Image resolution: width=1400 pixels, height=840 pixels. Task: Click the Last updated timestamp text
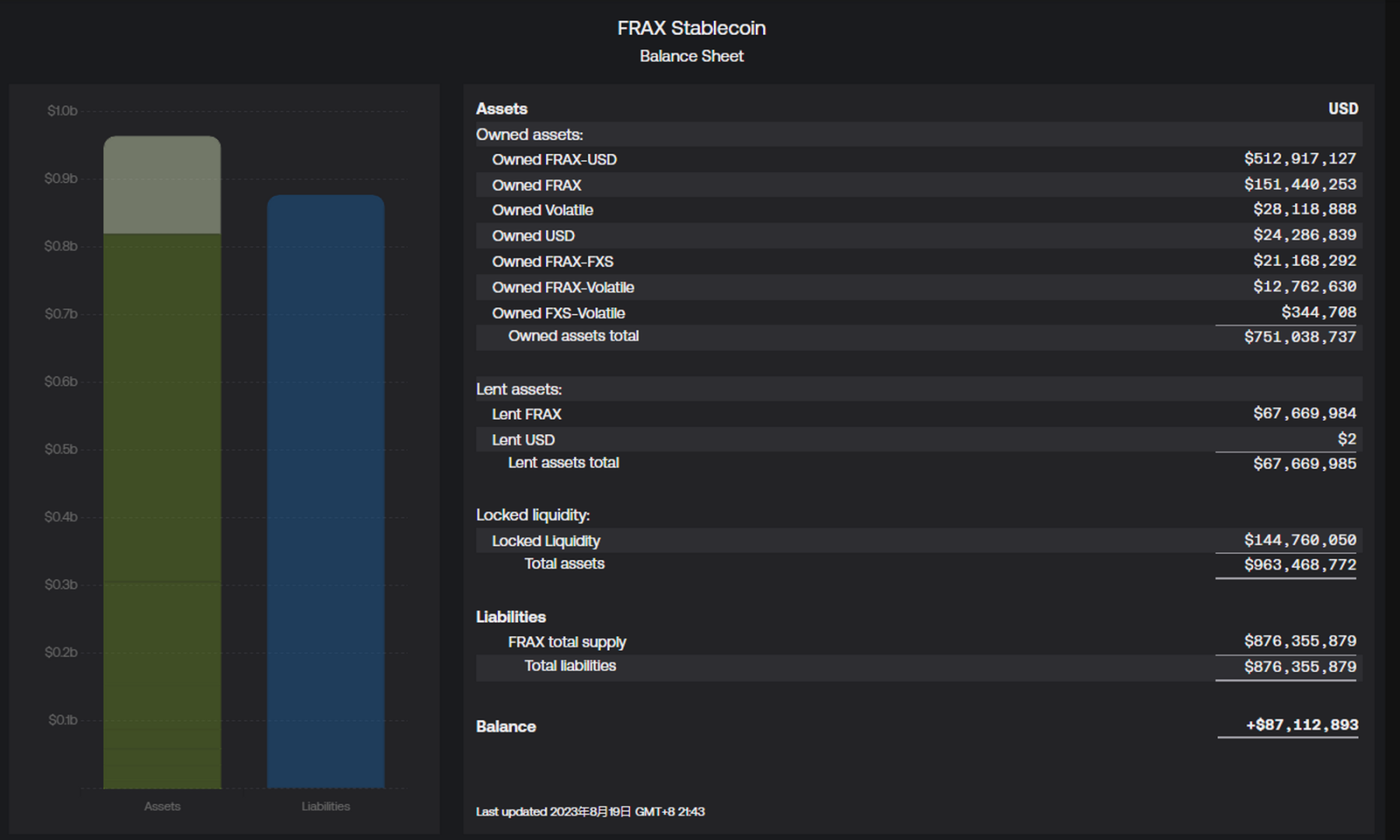click(590, 811)
